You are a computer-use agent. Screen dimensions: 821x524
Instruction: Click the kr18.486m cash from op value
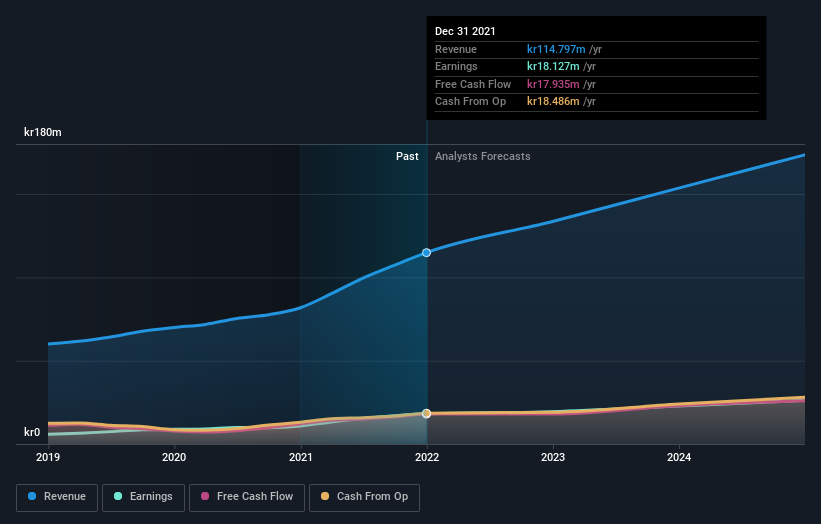(553, 102)
